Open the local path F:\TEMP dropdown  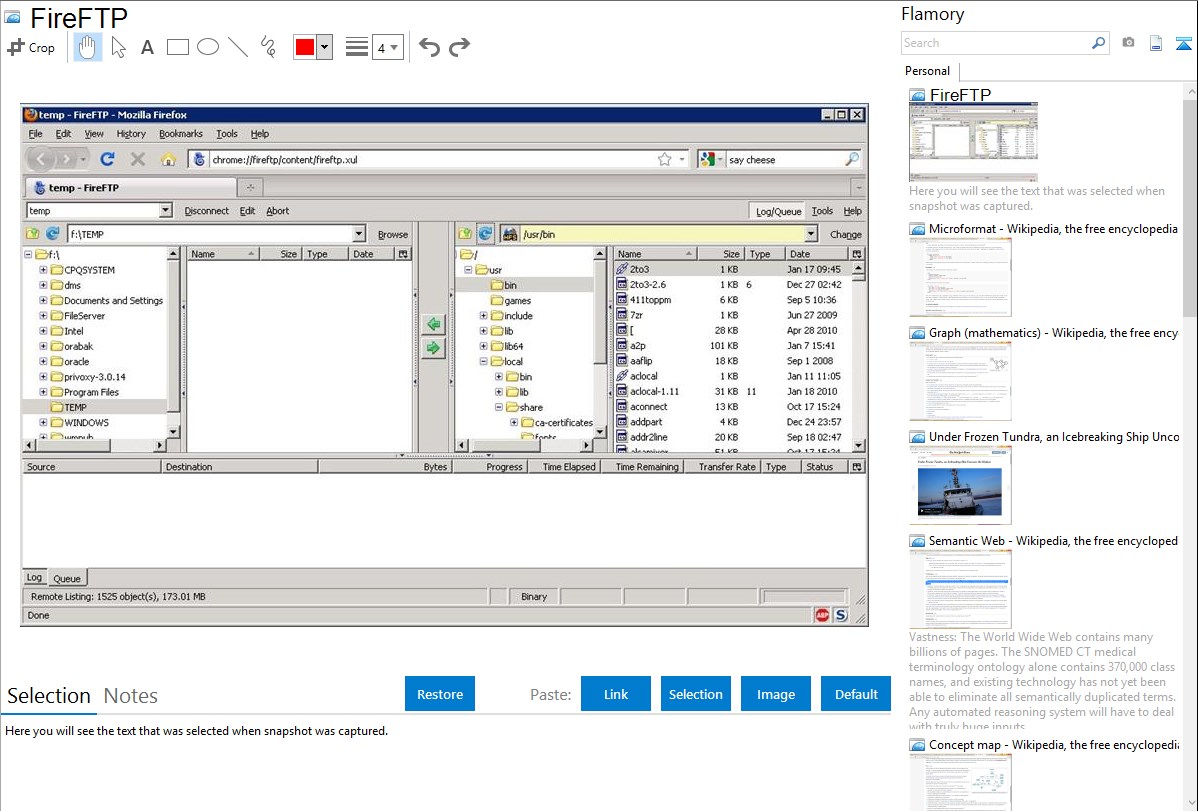[x=358, y=234]
